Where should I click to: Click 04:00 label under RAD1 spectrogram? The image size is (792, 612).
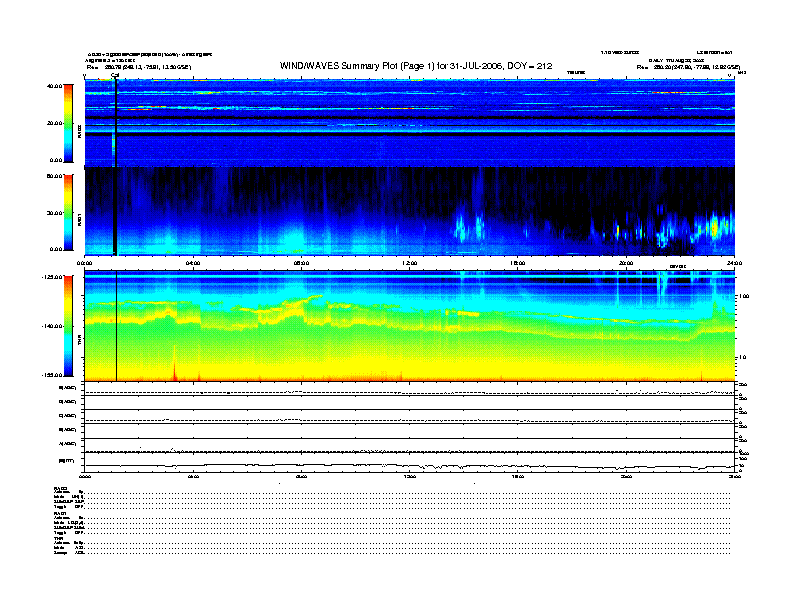pos(193,263)
